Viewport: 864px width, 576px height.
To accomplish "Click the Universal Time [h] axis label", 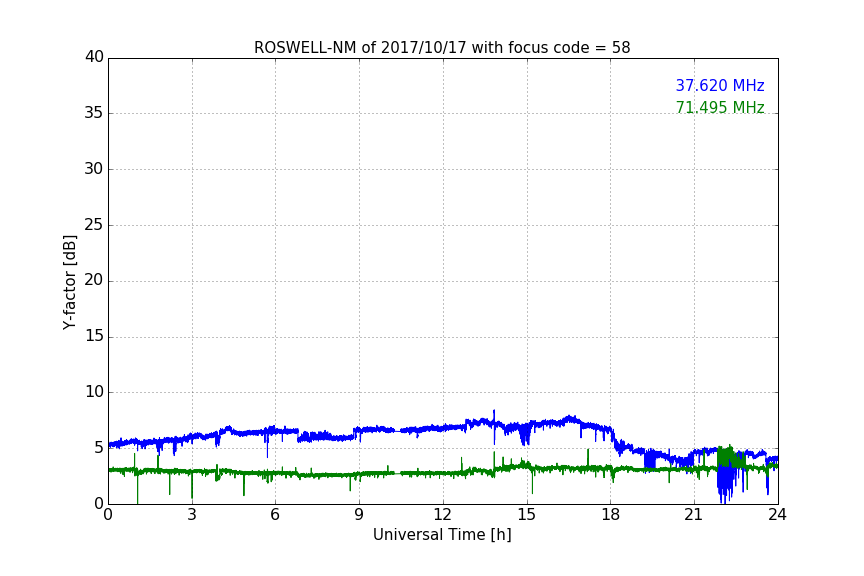I will pos(442,535).
